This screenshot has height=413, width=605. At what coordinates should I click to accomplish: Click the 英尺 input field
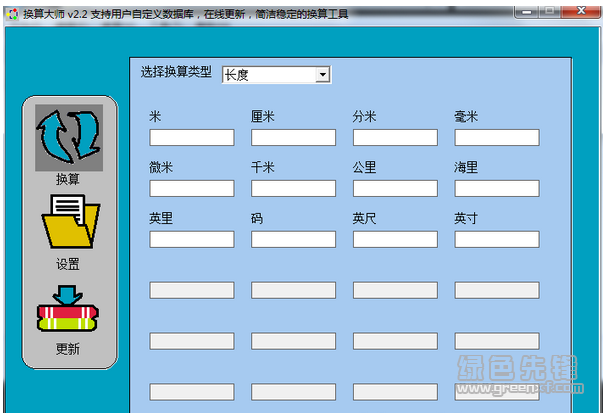395,239
